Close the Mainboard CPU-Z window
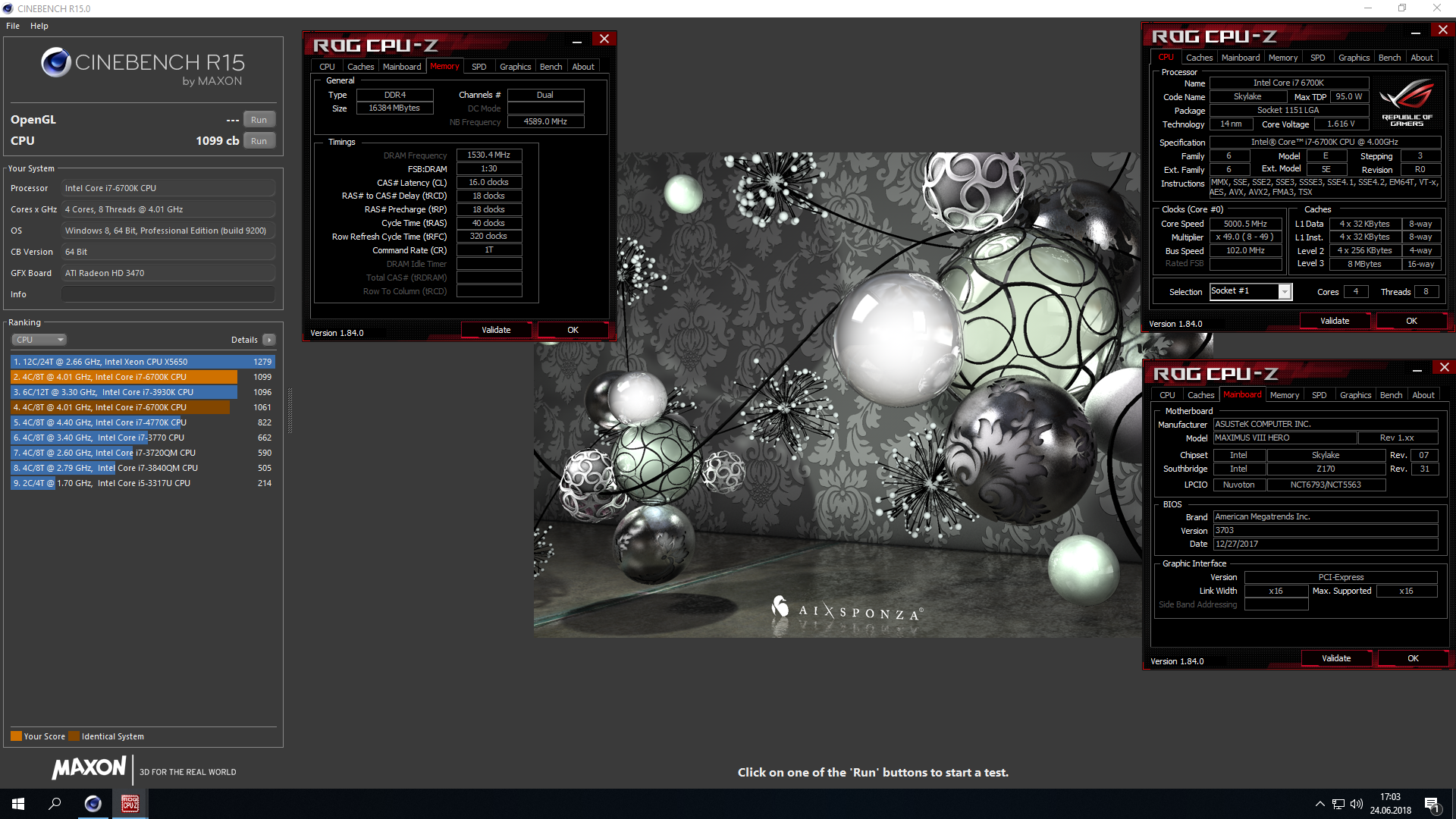This screenshot has height=819, width=1456. point(1444,368)
